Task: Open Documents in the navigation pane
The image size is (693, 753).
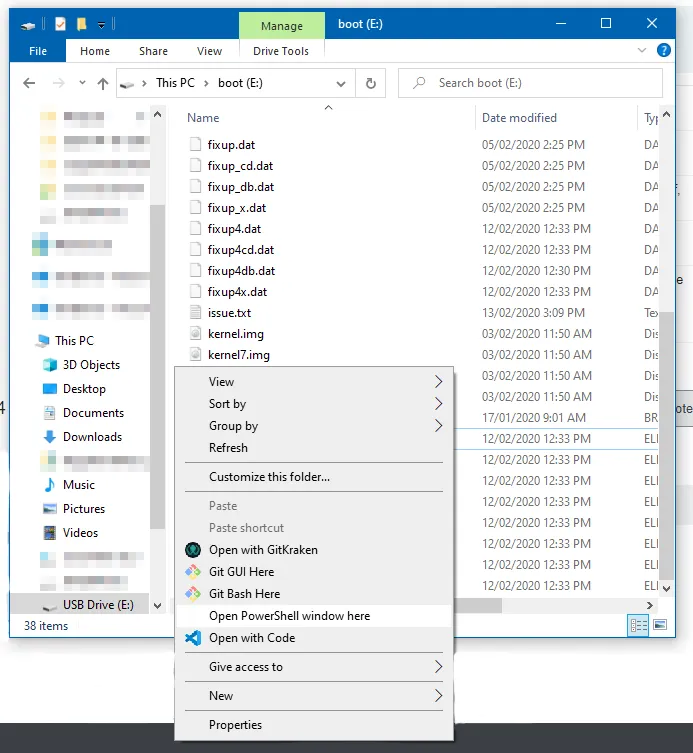Action: pyautogui.click(x=93, y=413)
